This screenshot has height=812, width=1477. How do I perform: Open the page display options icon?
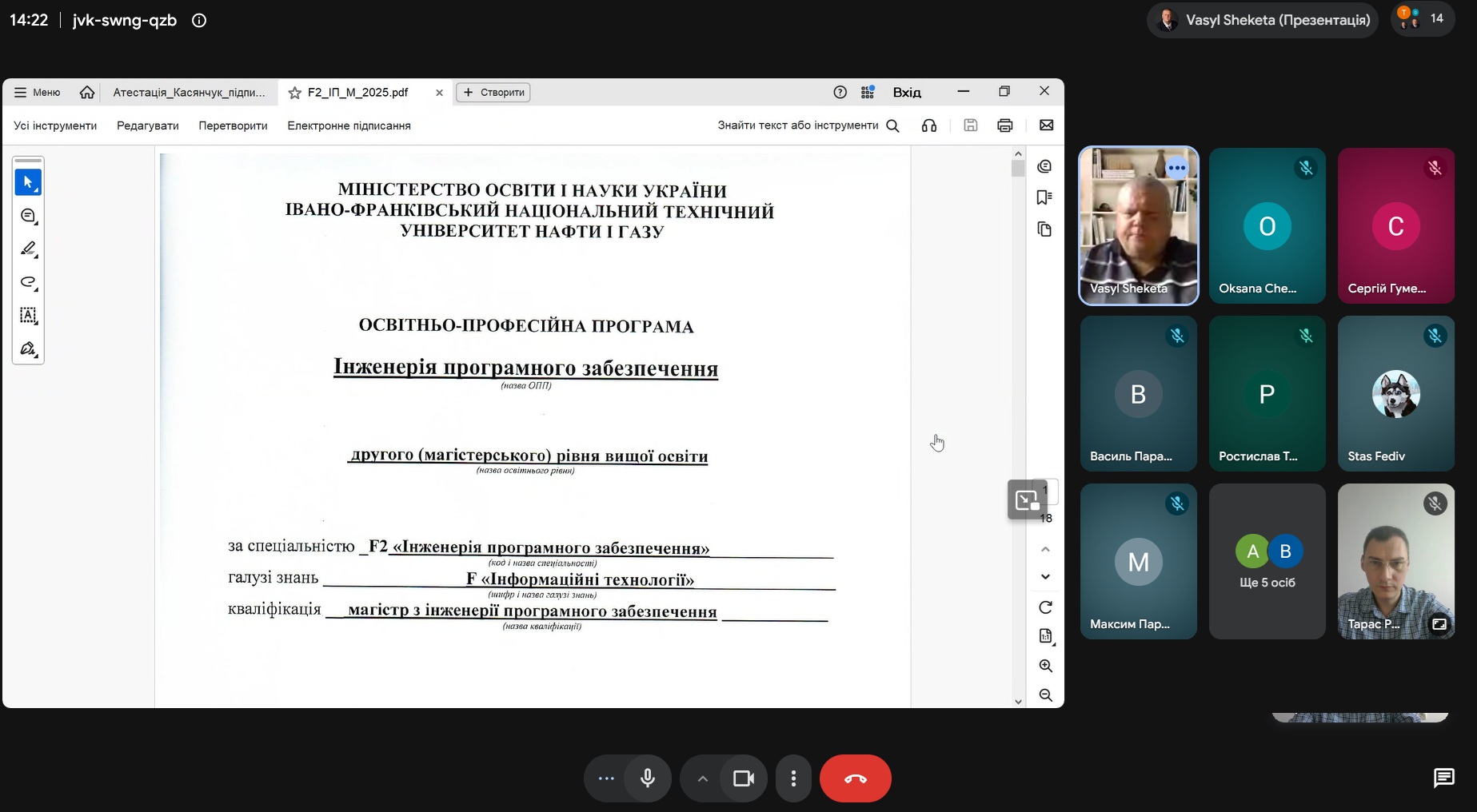coord(1045,636)
